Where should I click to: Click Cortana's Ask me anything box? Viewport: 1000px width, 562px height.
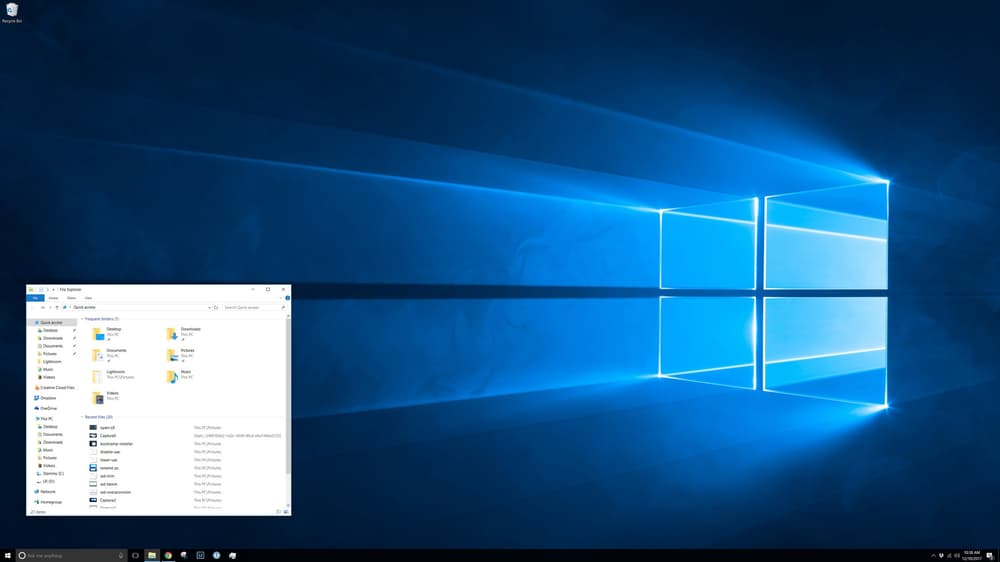click(x=70, y=556)
